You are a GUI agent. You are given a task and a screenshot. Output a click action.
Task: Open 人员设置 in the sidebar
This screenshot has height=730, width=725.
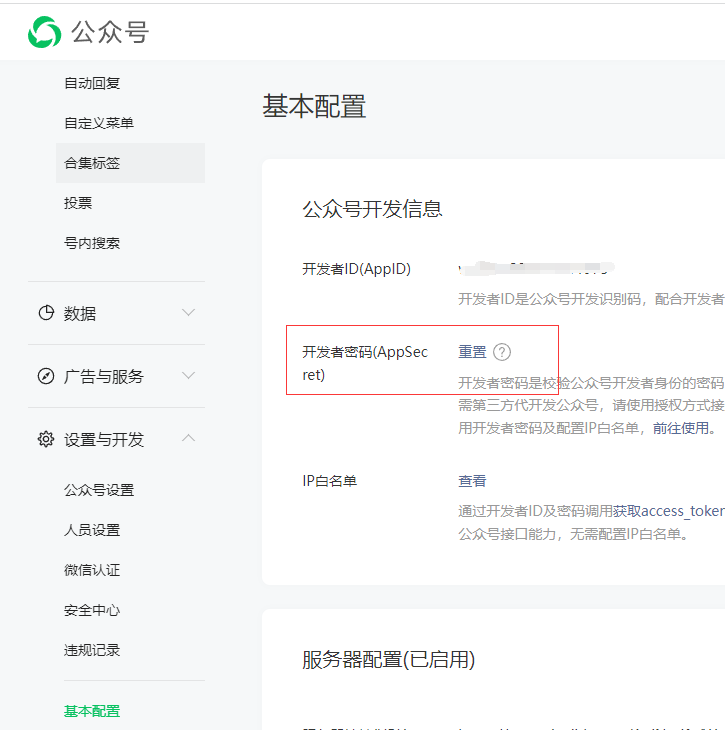click(92, 530)
